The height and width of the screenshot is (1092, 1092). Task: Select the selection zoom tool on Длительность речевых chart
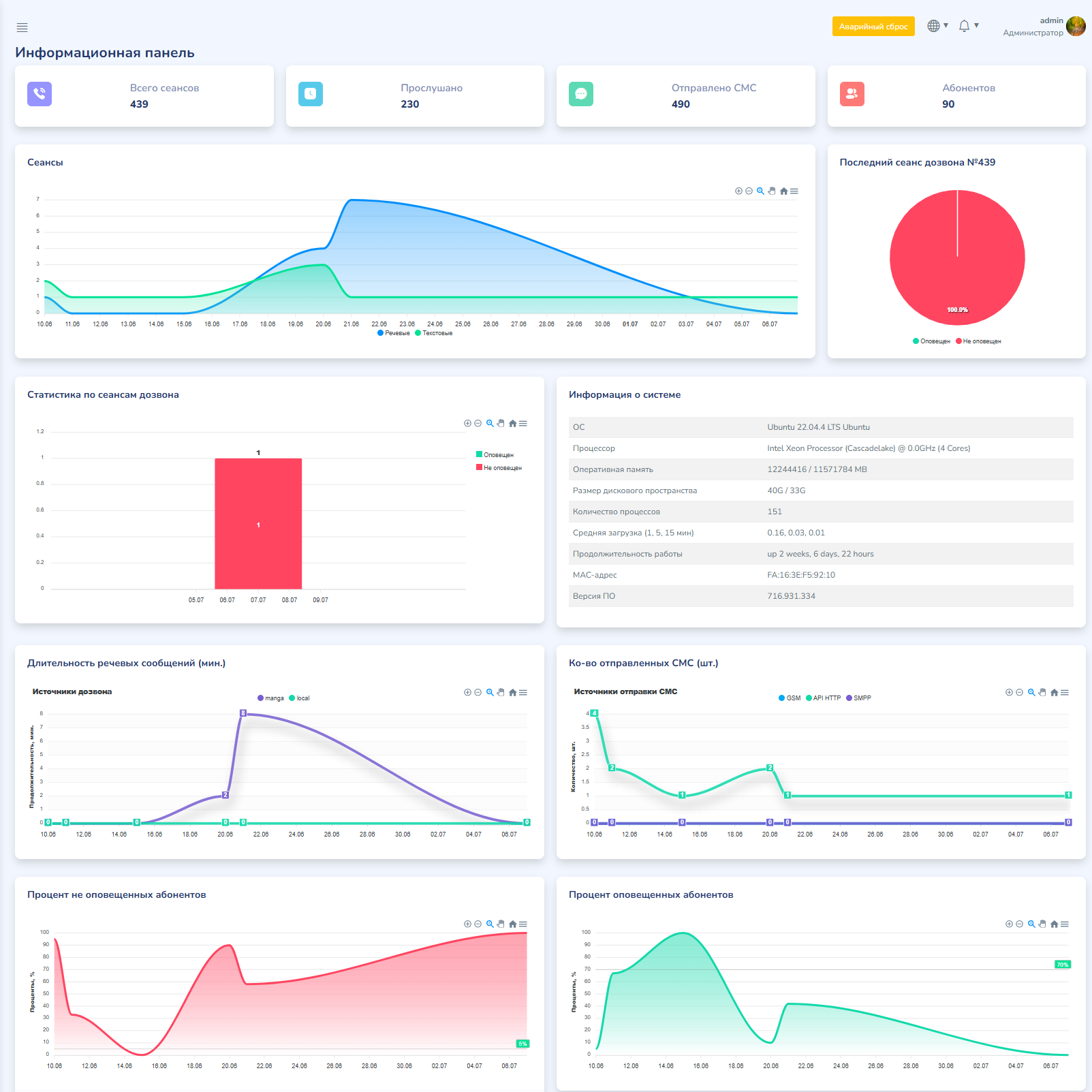tap(490, 693)
